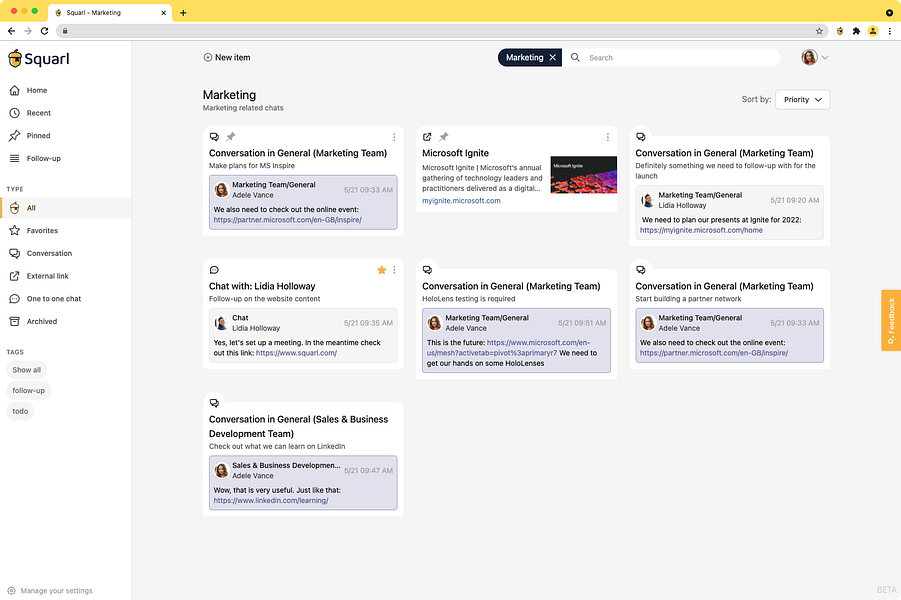Toggle pin on Microsoft Ignite card

point(444,137)
